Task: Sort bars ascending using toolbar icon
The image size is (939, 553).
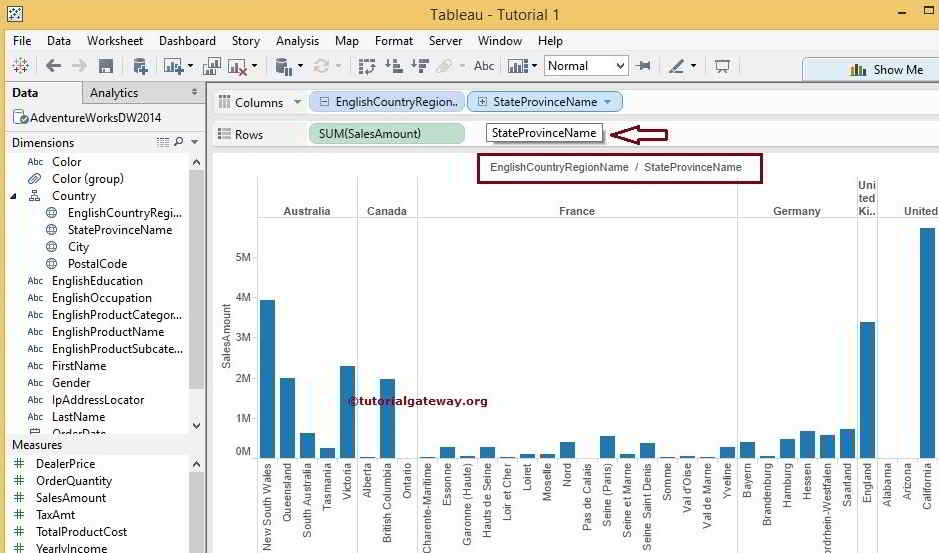Action: pos(393,66)
